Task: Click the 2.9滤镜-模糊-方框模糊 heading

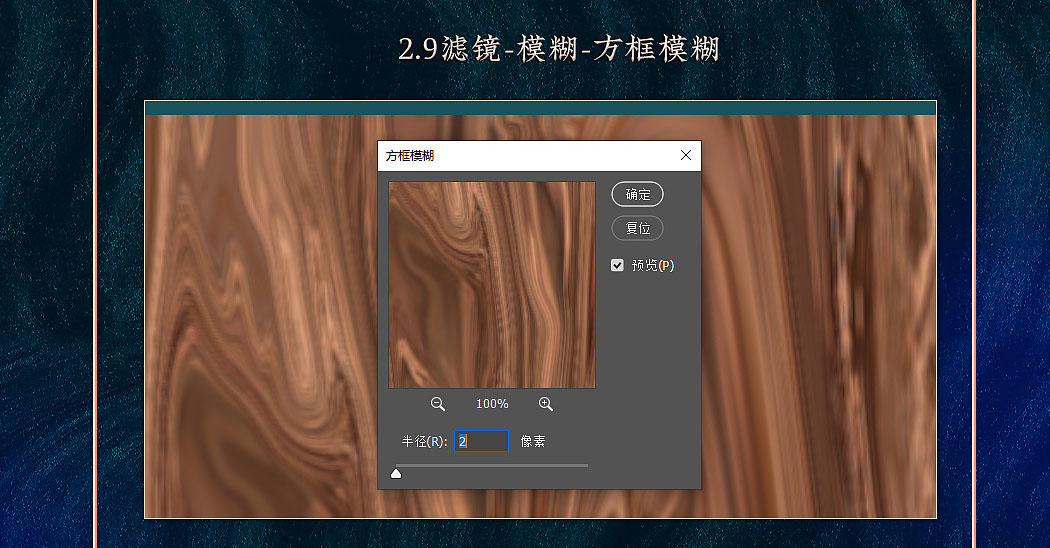Action: (558, 49)
